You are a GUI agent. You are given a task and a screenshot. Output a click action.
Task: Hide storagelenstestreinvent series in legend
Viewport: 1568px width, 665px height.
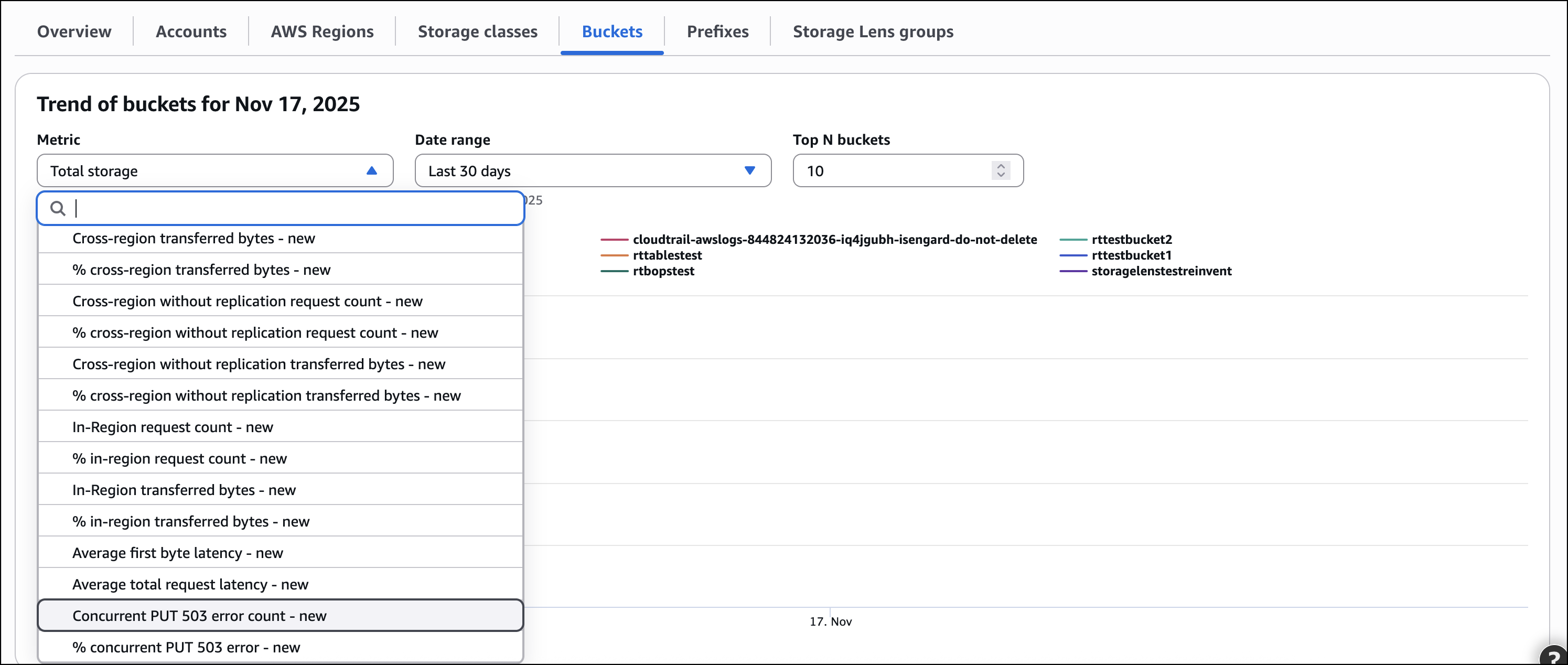click(x=1161, y=271)
